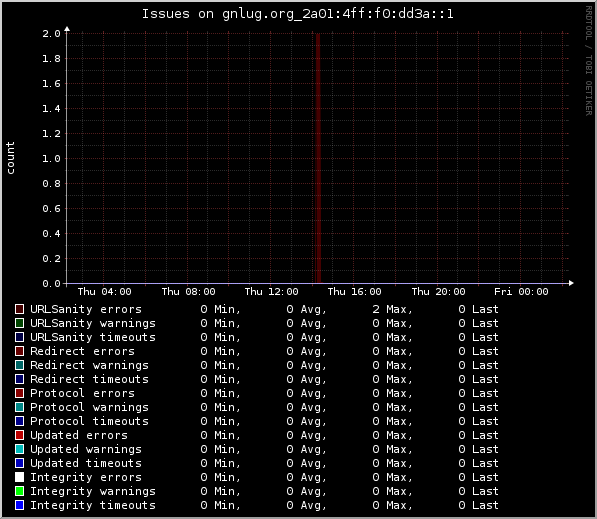Click the Fri 00:00 time axis label
Viewport: 597px width, 519px height.
(521, 292)
